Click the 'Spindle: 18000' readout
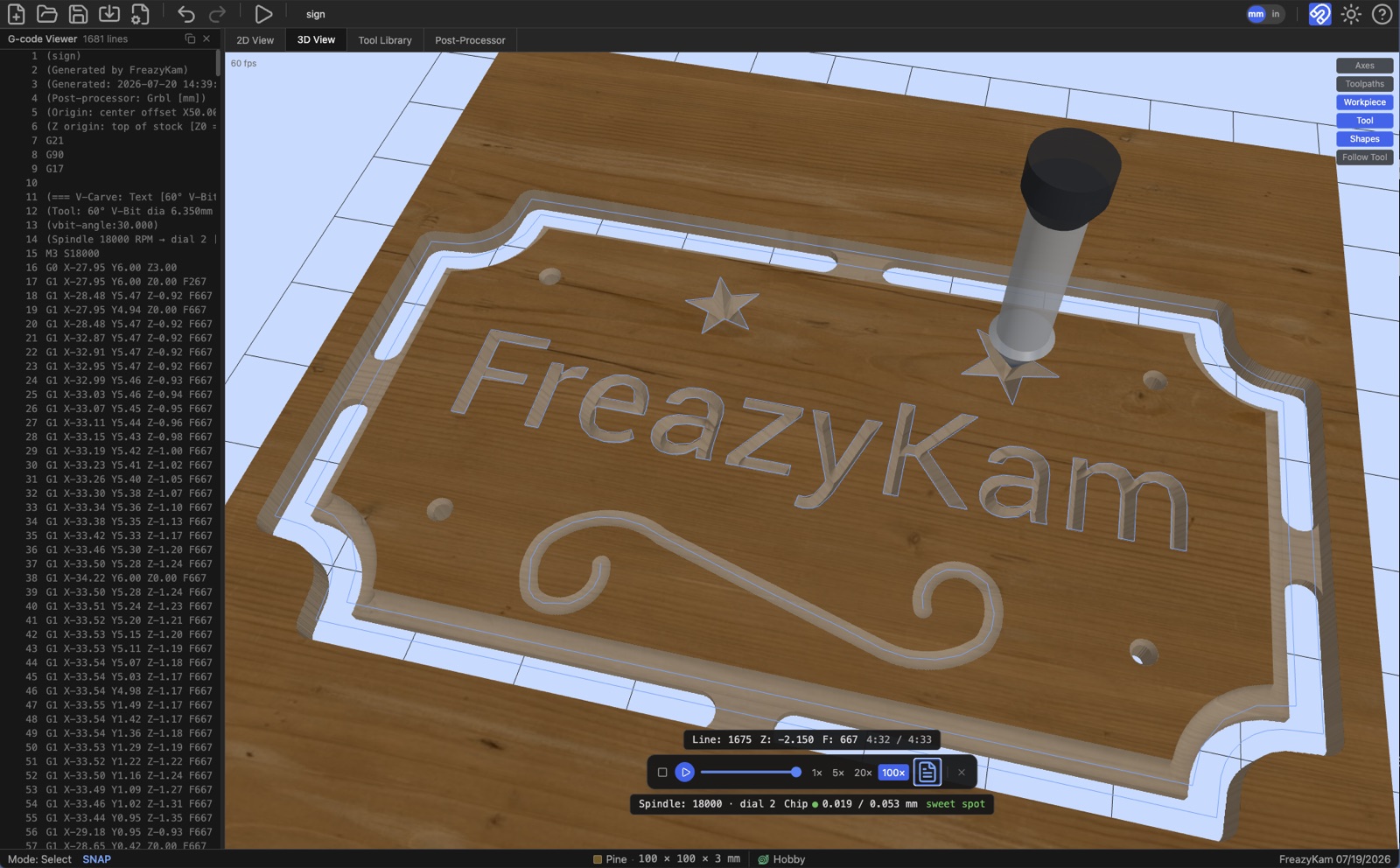The image size is (1400, 868). (x=680, y=804)
